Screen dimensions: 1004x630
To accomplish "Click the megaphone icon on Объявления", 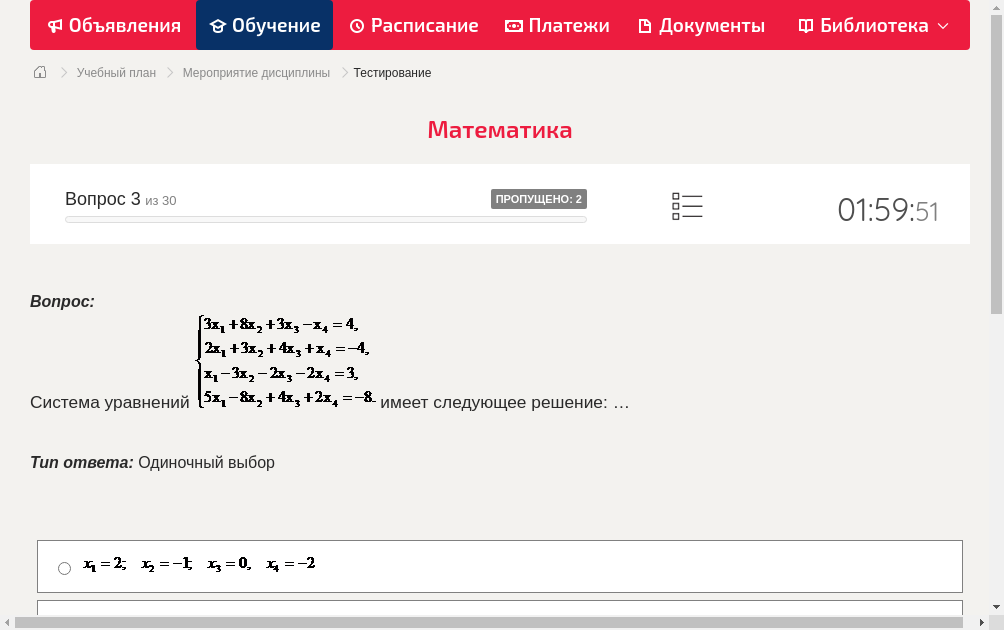I will (x=56, y=25).
